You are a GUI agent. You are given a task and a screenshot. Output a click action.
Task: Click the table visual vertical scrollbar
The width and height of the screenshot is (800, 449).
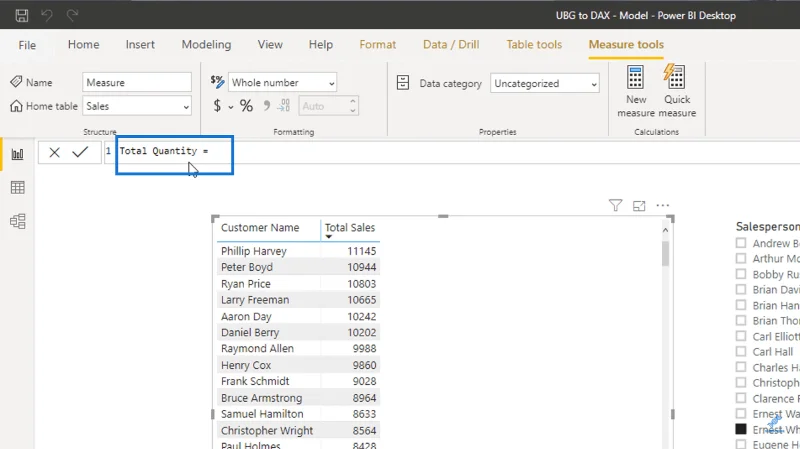click(x=665, y=254)
